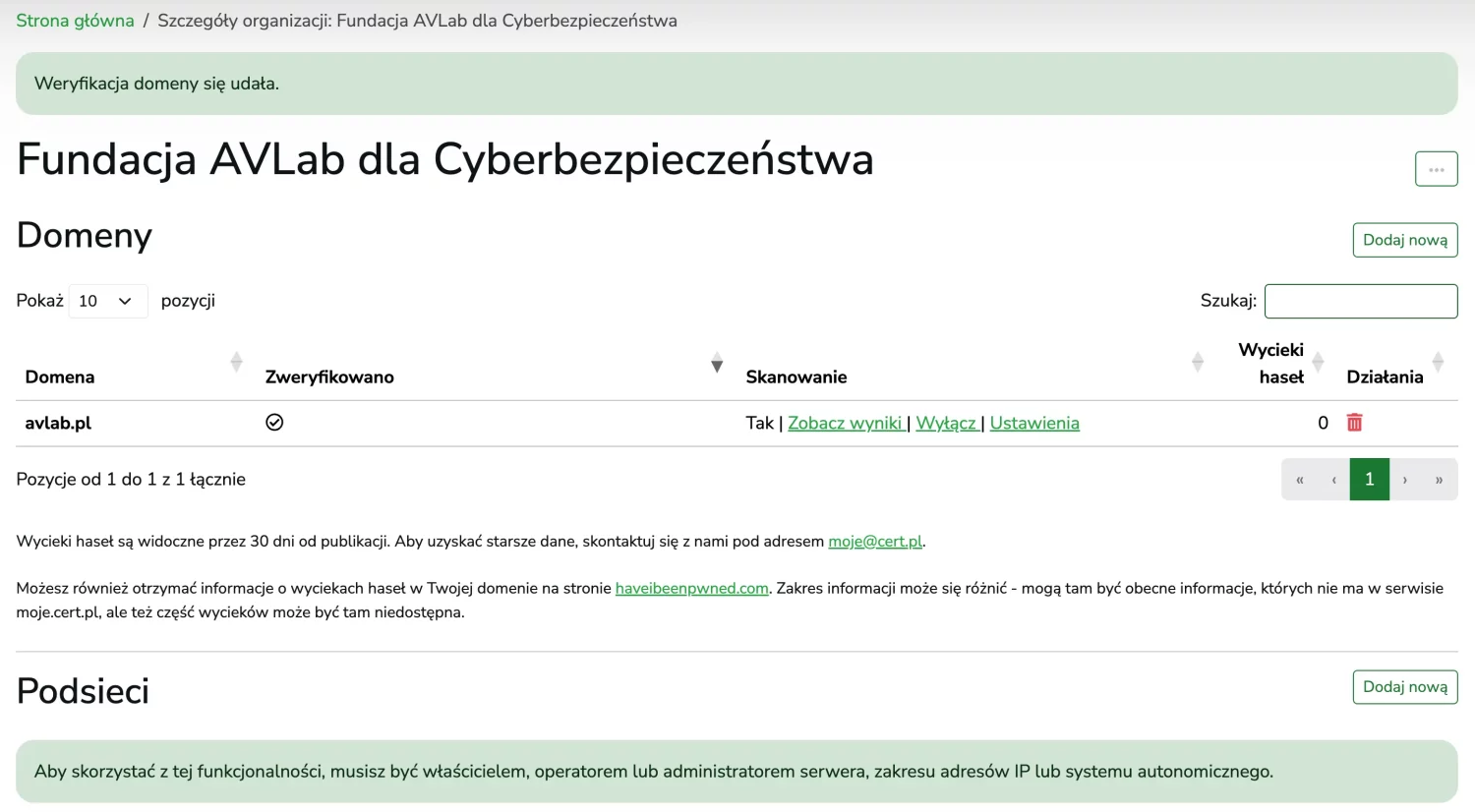Click the Szczegóły organizacji breadcrumb text
1475x812 pixels.
pyautogui.click(x=417, y=21)
